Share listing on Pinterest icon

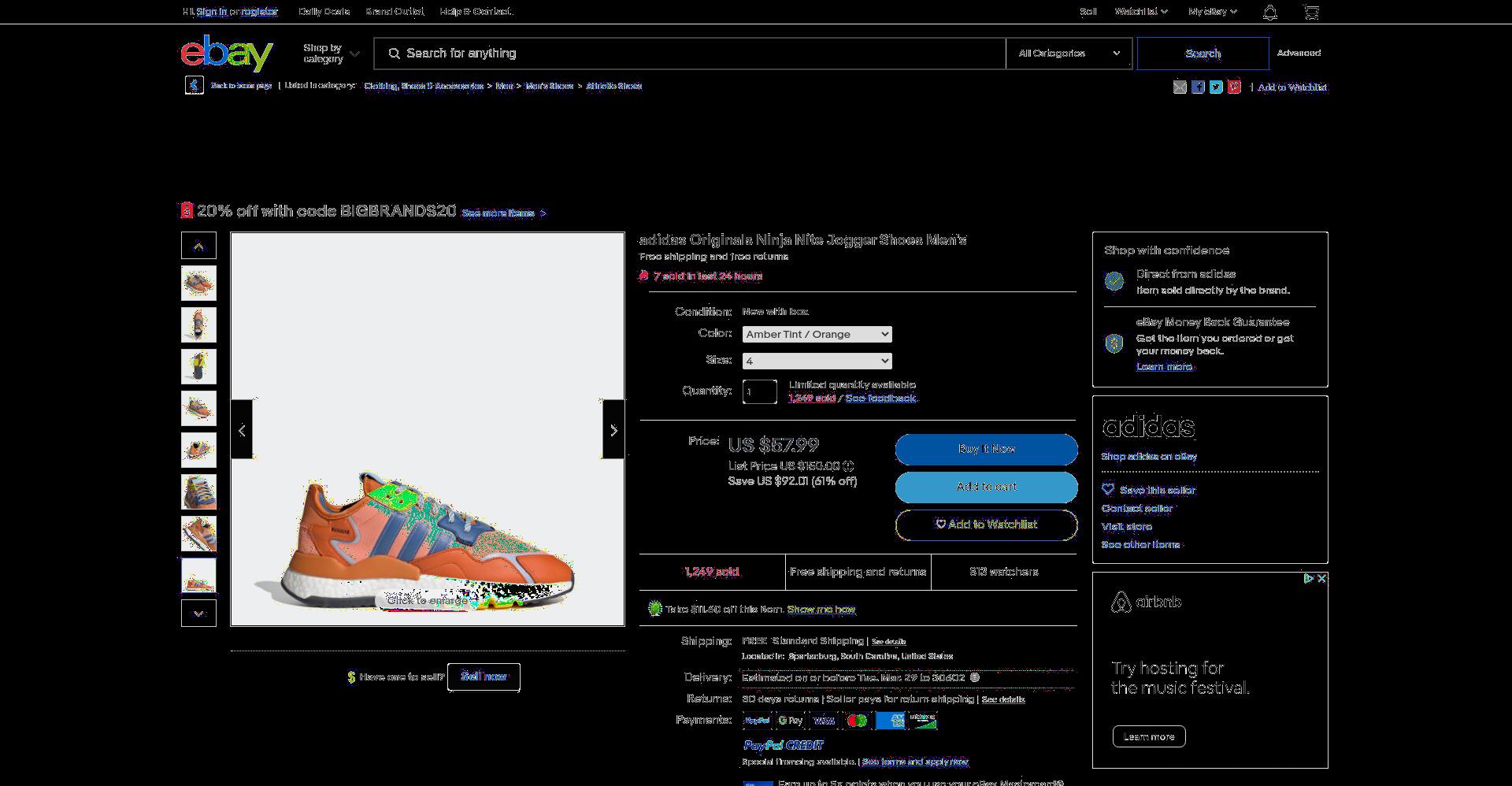tap(1234, 87)
